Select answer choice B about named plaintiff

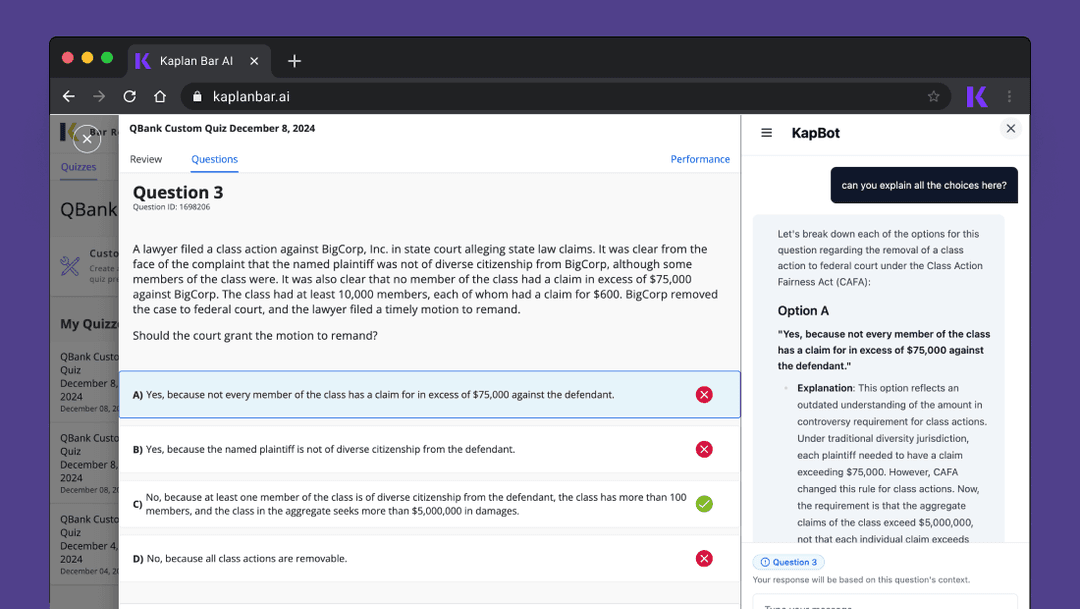pyautogui.click(x=430, y=449)
